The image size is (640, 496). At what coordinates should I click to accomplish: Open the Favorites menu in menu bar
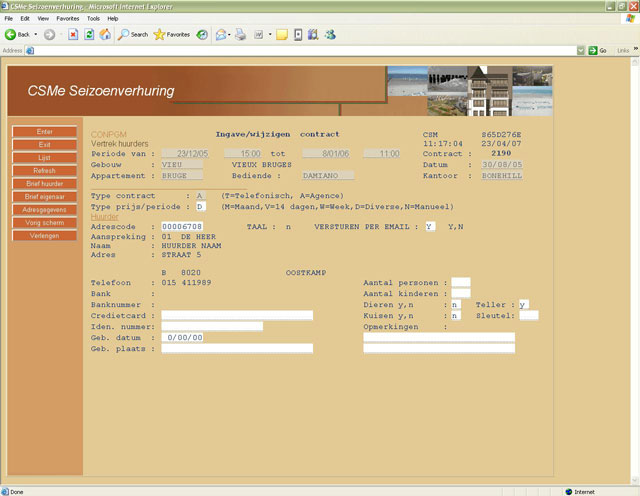[x=67, y=18]
